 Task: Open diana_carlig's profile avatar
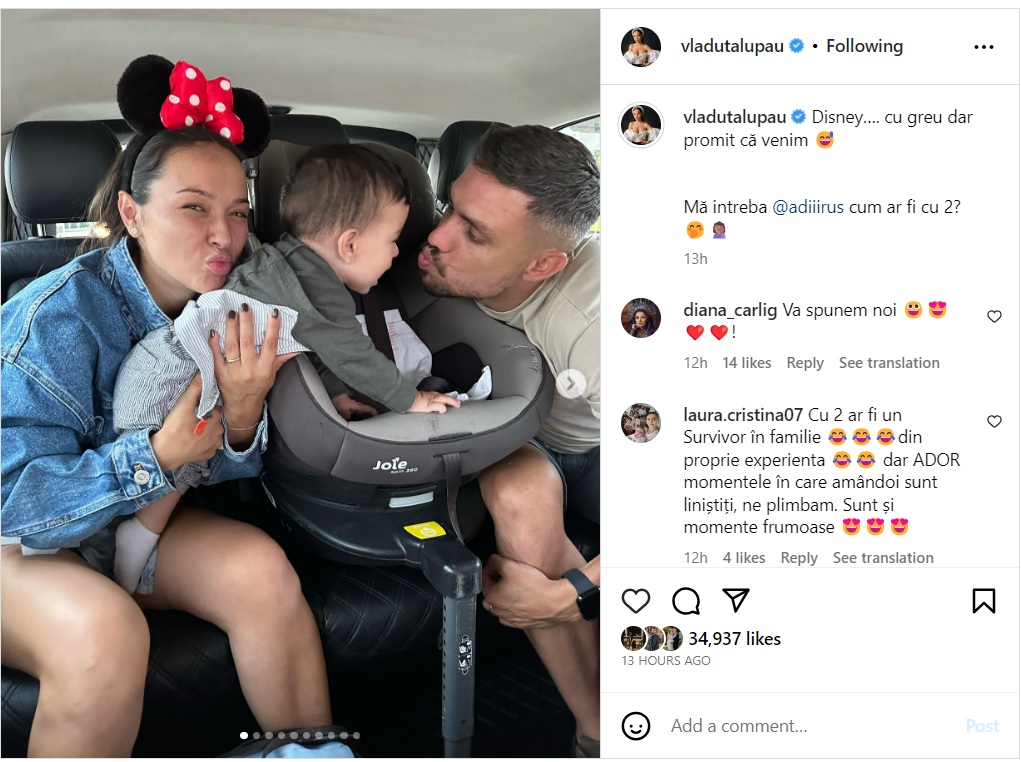click(641, 318)
